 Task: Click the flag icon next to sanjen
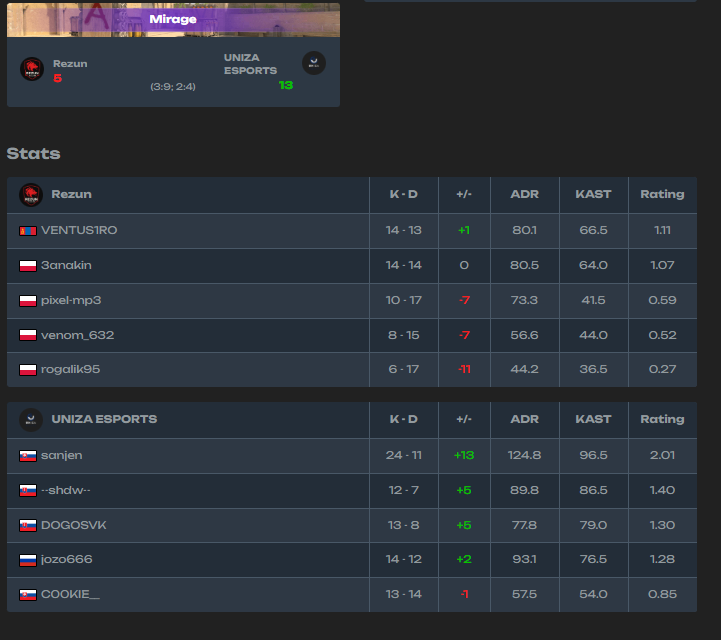coord(28,456)
